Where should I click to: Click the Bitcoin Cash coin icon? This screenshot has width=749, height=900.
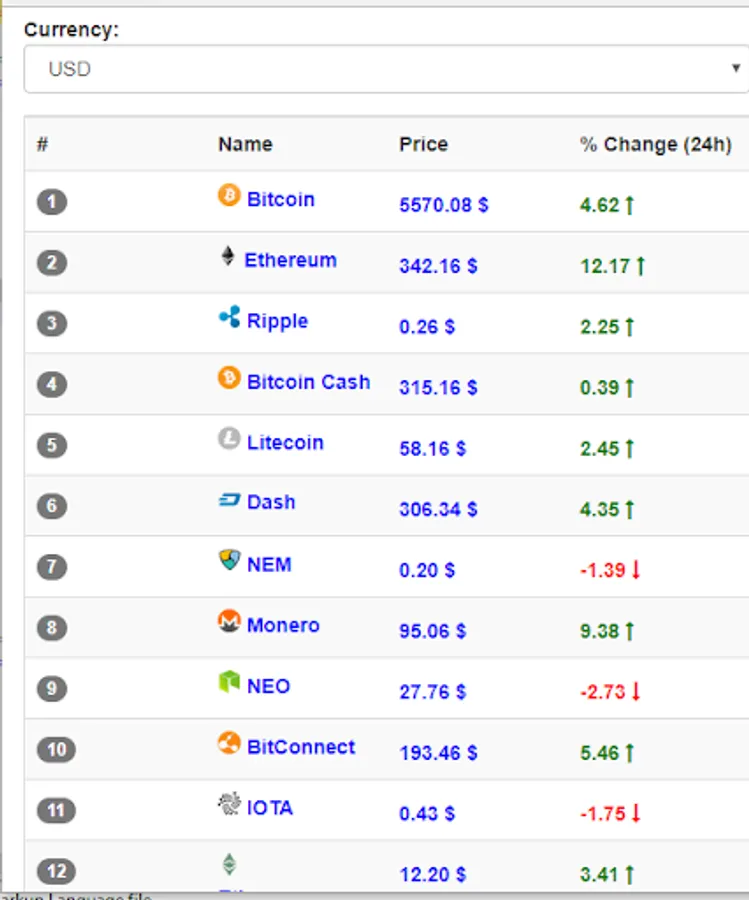point(229,378)
